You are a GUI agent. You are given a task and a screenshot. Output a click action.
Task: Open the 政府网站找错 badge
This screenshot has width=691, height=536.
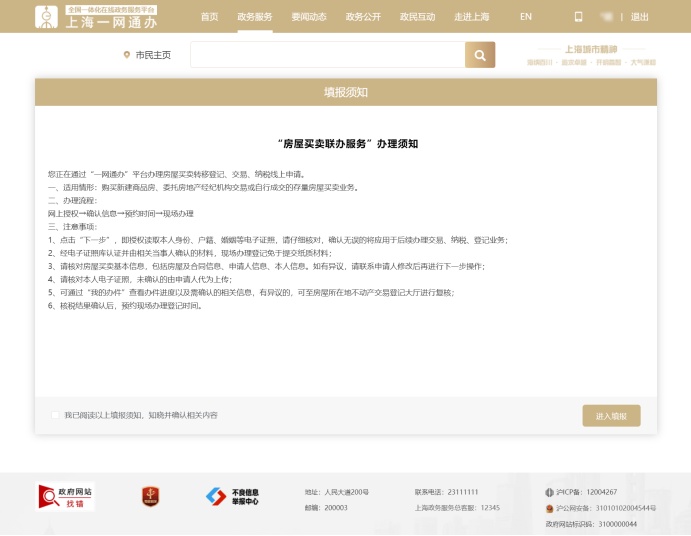click(x=65, y=496)
